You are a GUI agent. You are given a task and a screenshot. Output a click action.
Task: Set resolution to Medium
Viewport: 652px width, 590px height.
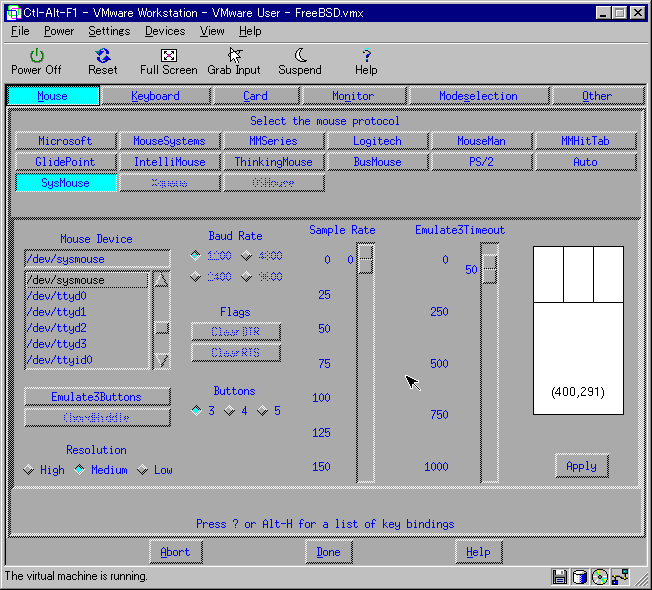(79, 469)
